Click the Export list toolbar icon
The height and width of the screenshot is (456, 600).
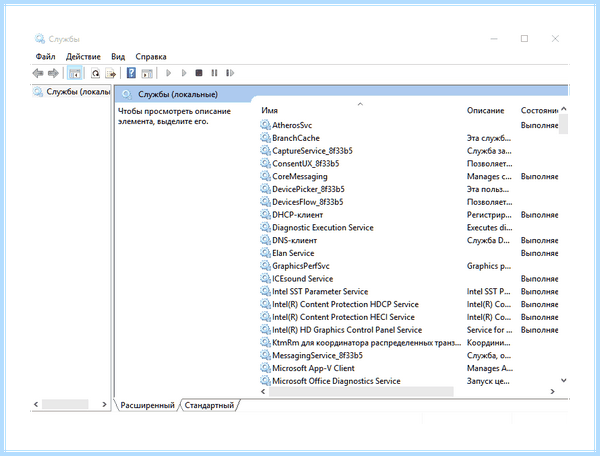coord(111,73)
